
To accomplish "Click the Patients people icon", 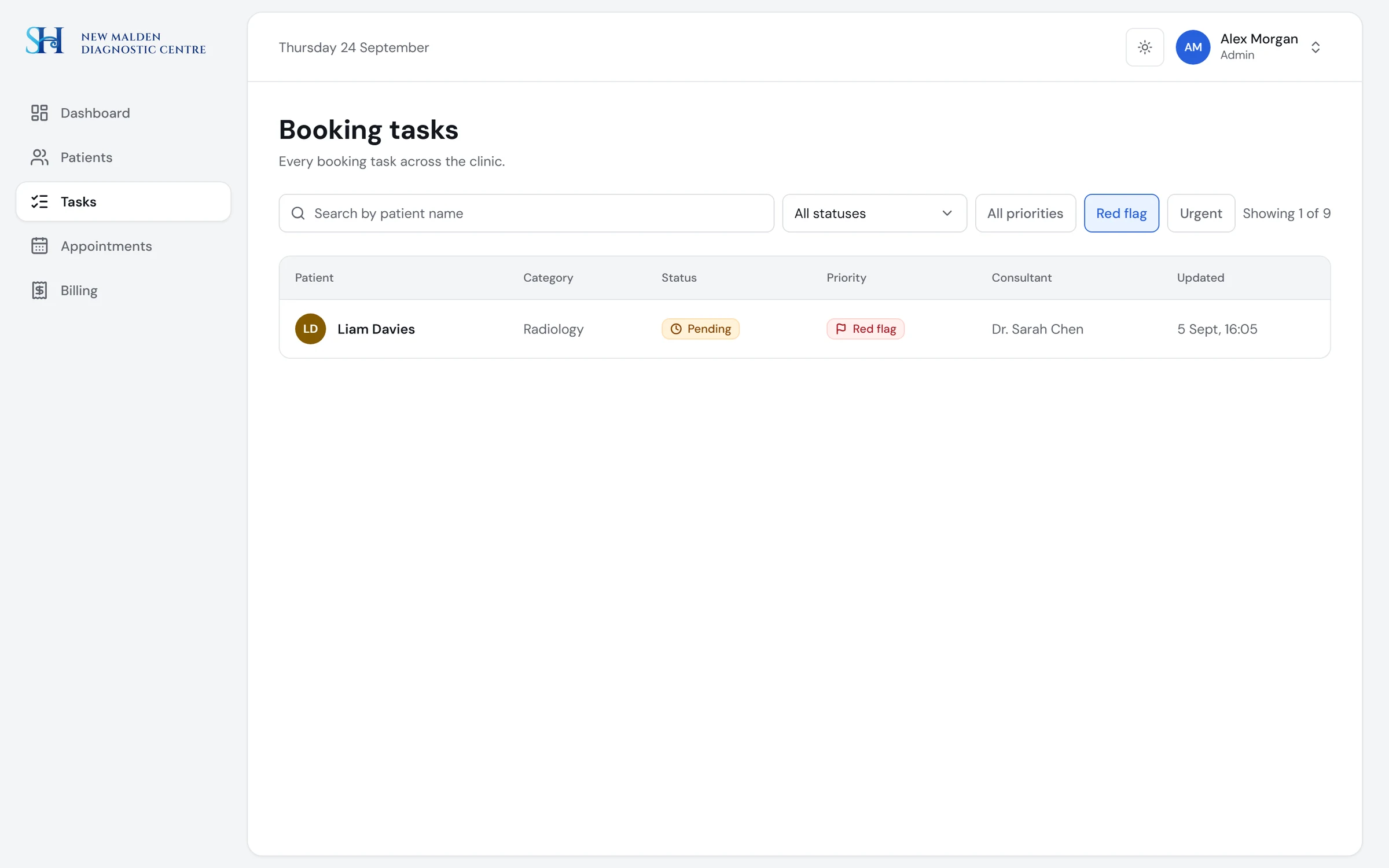I will pos(39,157).
